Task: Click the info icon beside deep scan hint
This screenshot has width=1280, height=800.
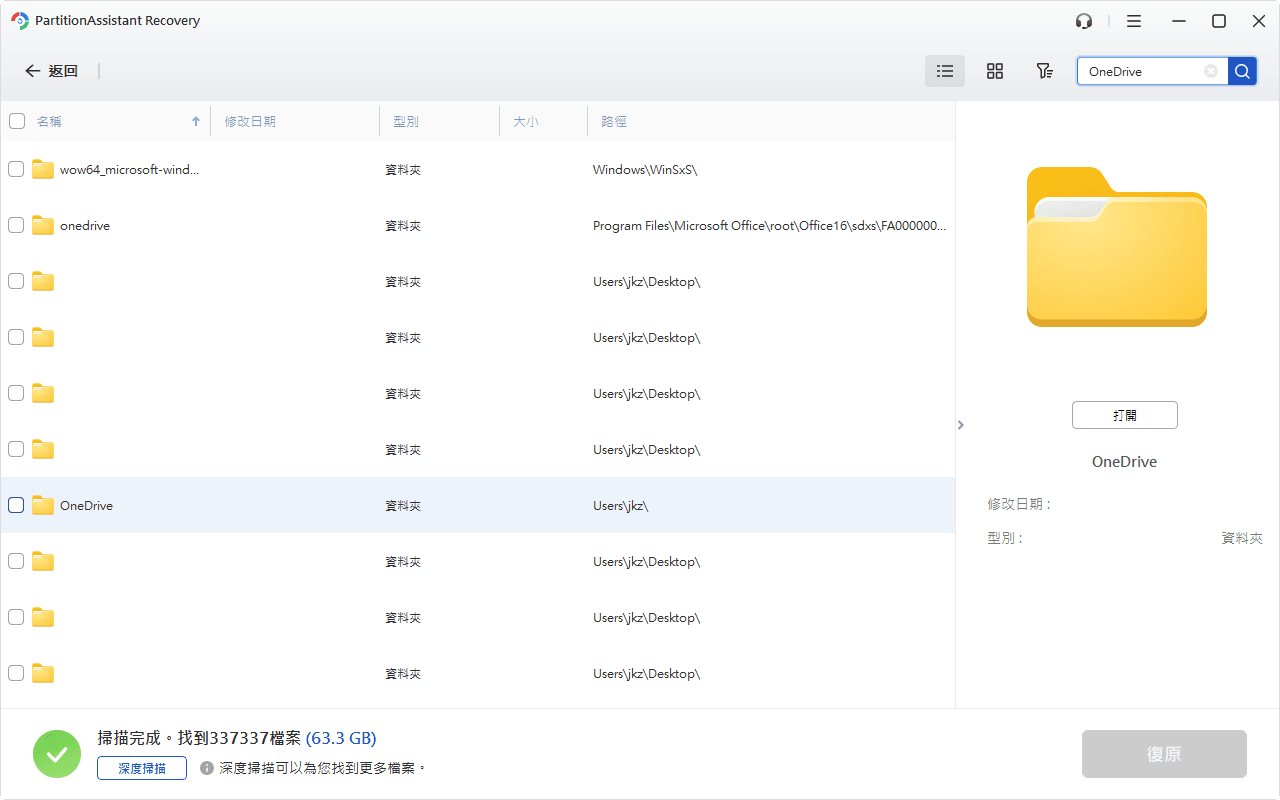Action: pyautogui.click(x=207, y=768)
